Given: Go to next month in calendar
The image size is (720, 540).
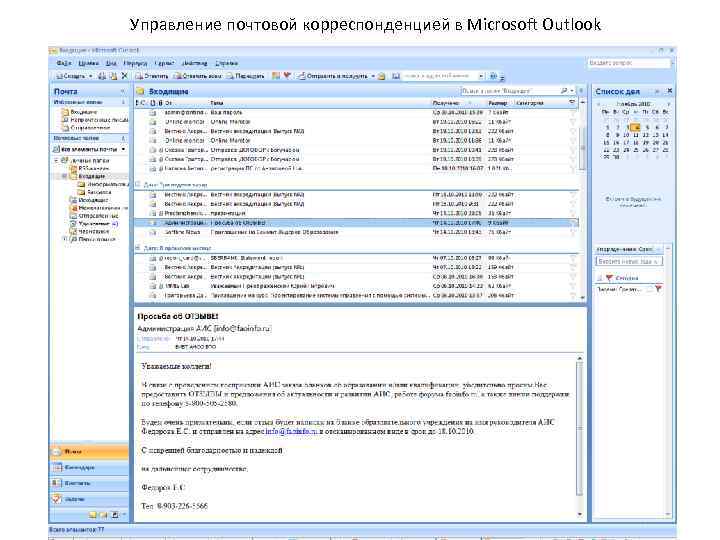Looking at the screenshot, I should coord(668,104).
